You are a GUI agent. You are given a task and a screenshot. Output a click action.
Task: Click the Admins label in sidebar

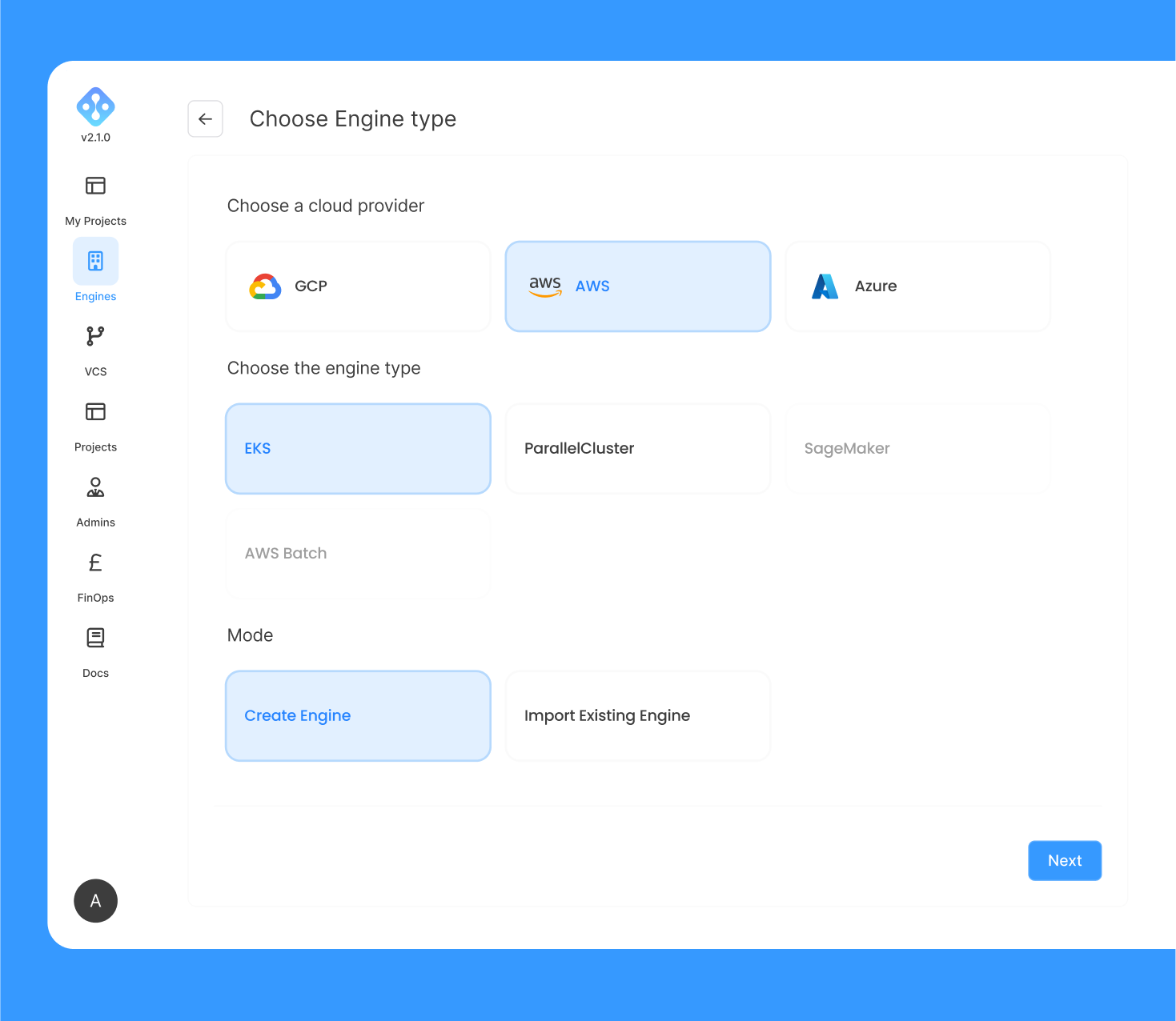click(x=95, y=523)
